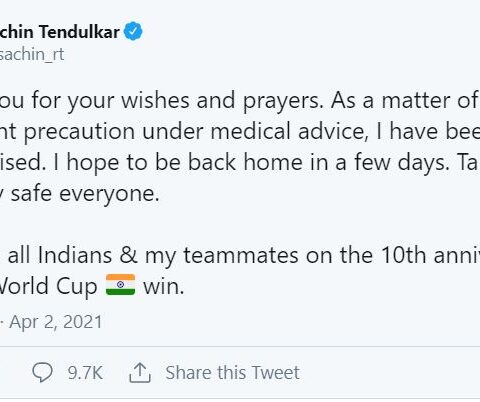Select the Share this Tweet label
The height and width of the screenshot is (402, 480).
(233, 372)
